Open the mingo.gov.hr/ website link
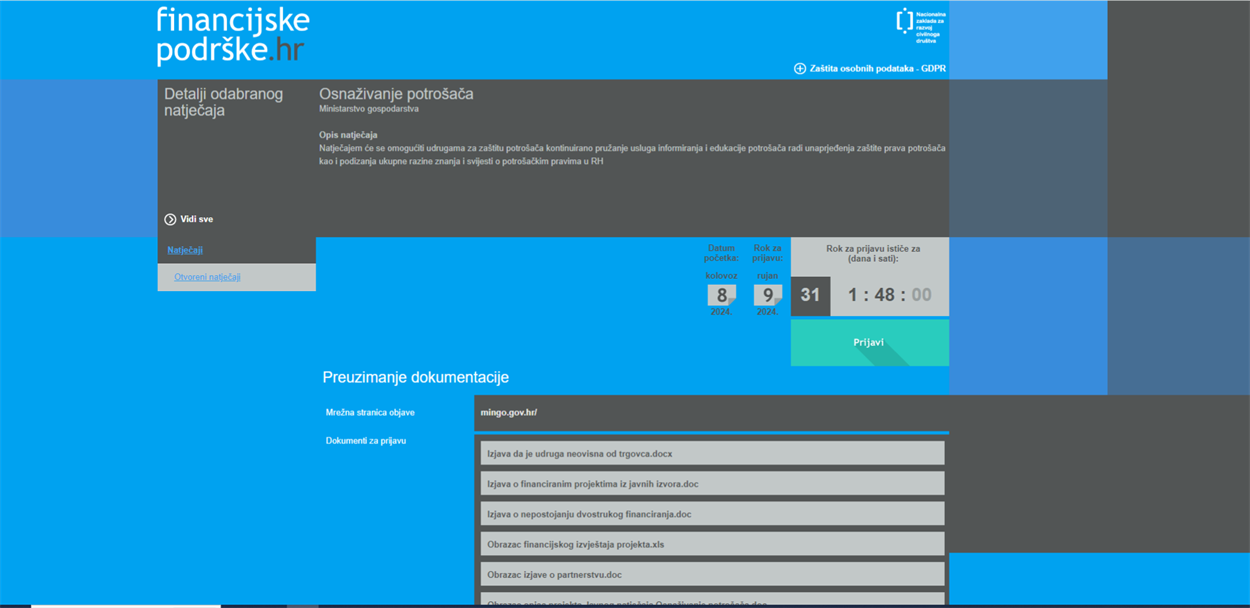 [509, 412]
